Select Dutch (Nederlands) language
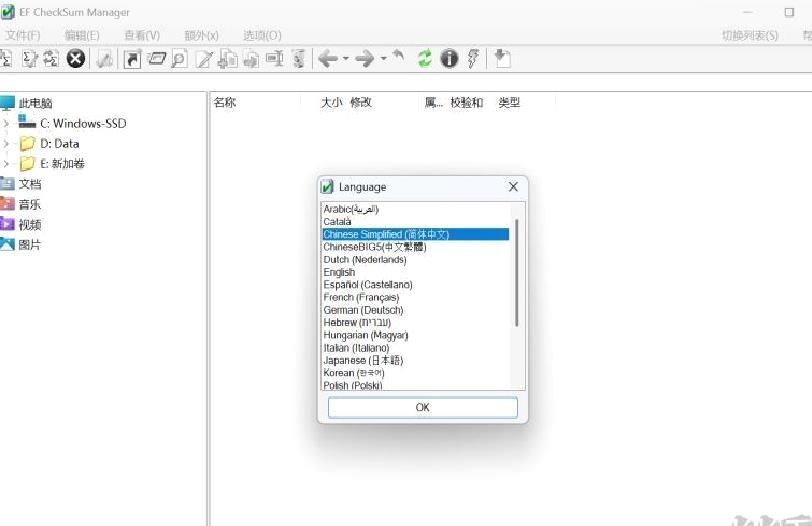 pyautogui.click(x=415, y=259)
